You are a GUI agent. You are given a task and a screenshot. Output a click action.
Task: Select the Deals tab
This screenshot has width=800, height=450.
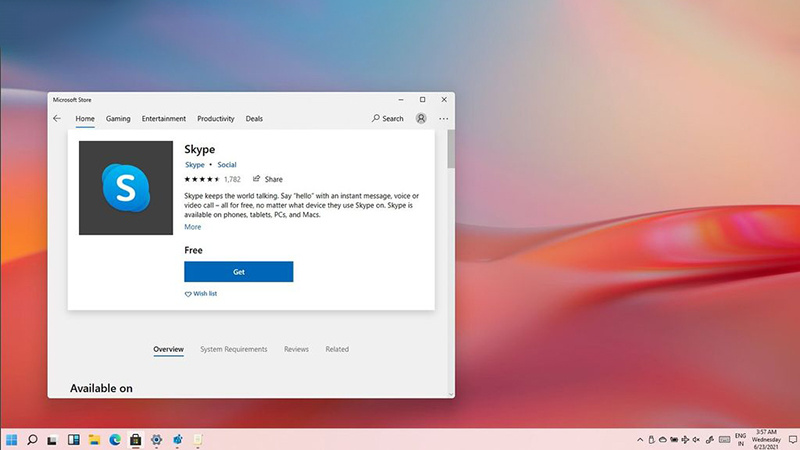click(x=254, y=118)
